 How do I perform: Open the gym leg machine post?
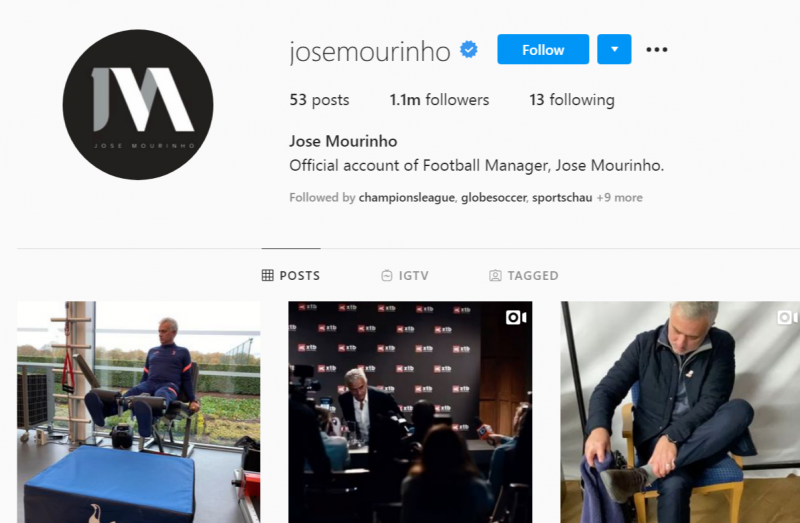pyautogui.click(x=138, y=412)
